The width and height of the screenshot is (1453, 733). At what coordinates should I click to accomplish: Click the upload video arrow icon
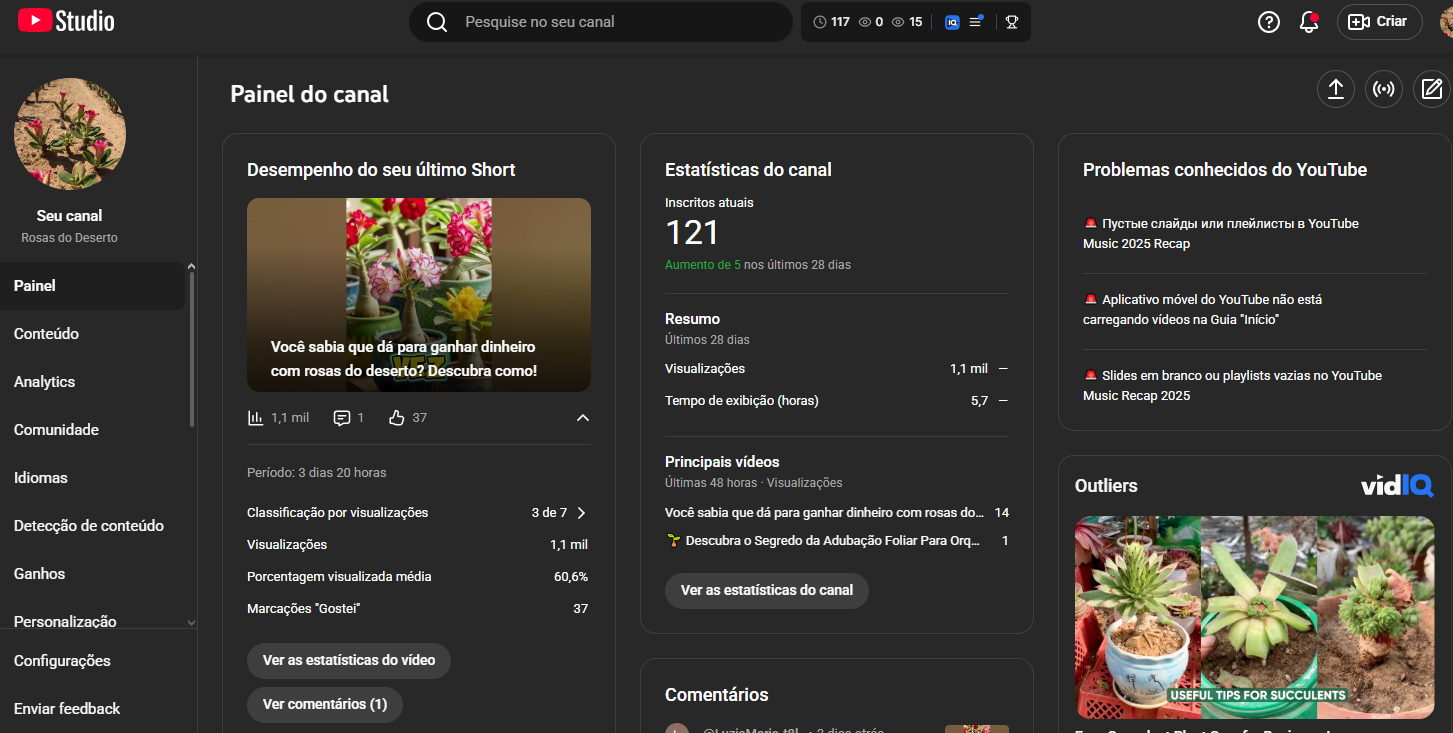[1335, 89]
